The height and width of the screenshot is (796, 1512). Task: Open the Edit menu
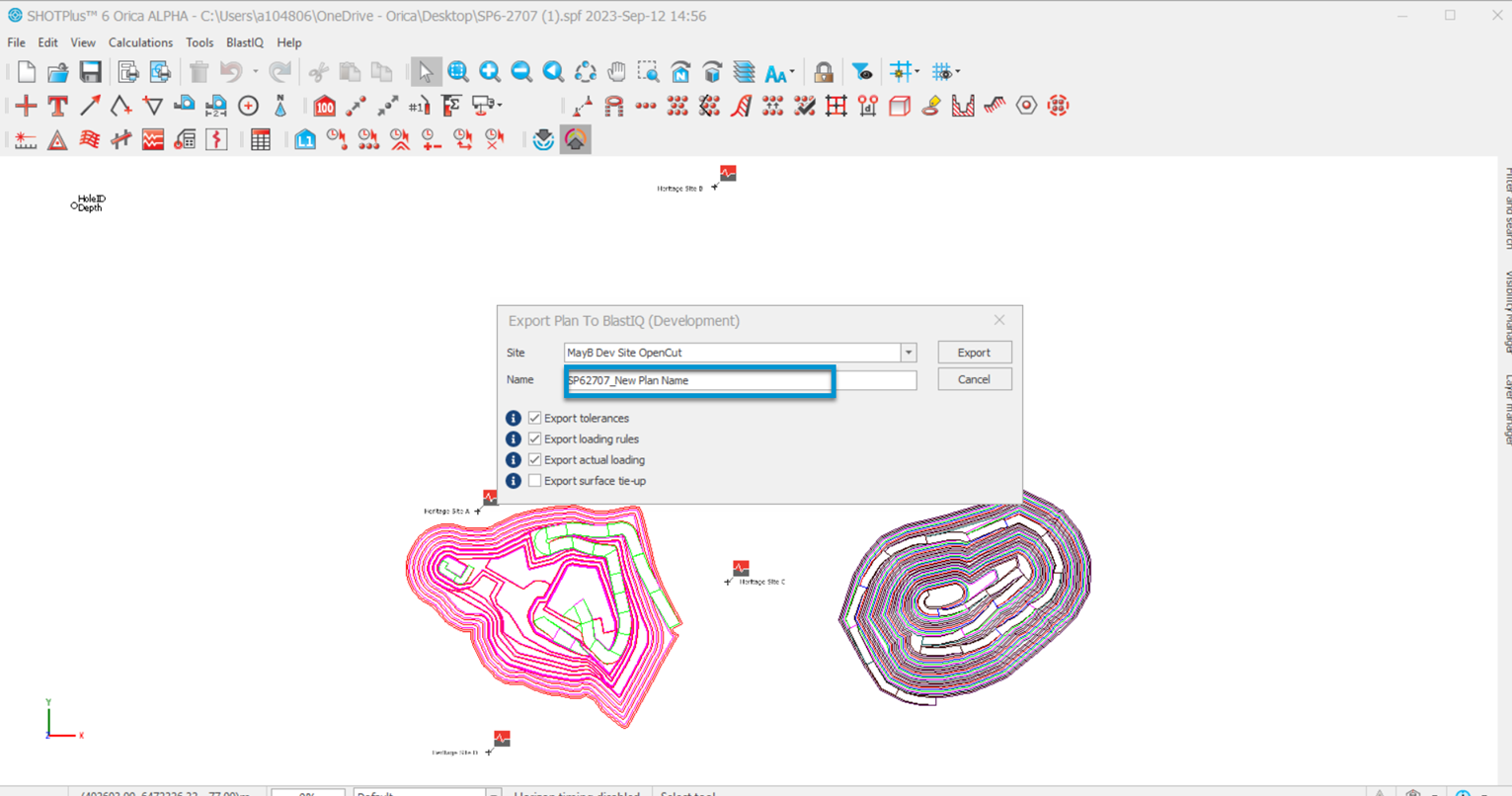47,42
